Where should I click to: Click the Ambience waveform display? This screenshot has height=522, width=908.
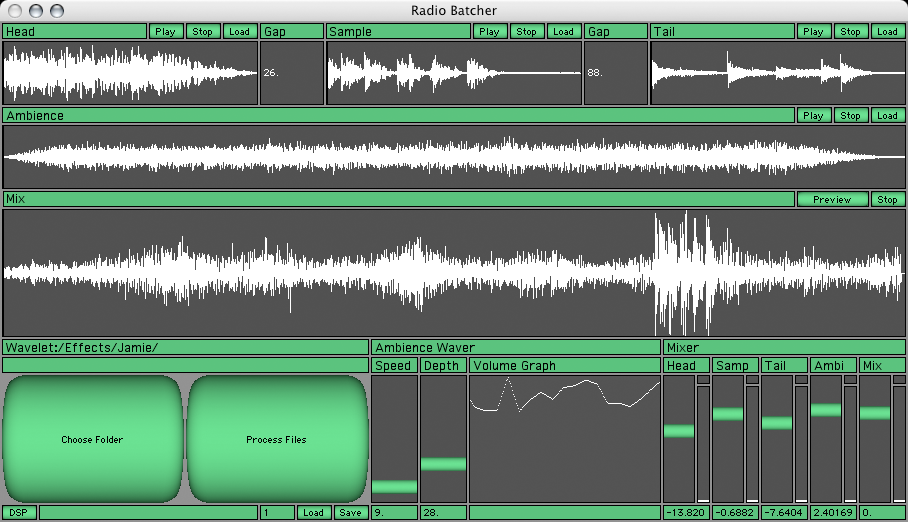point(454,157)
